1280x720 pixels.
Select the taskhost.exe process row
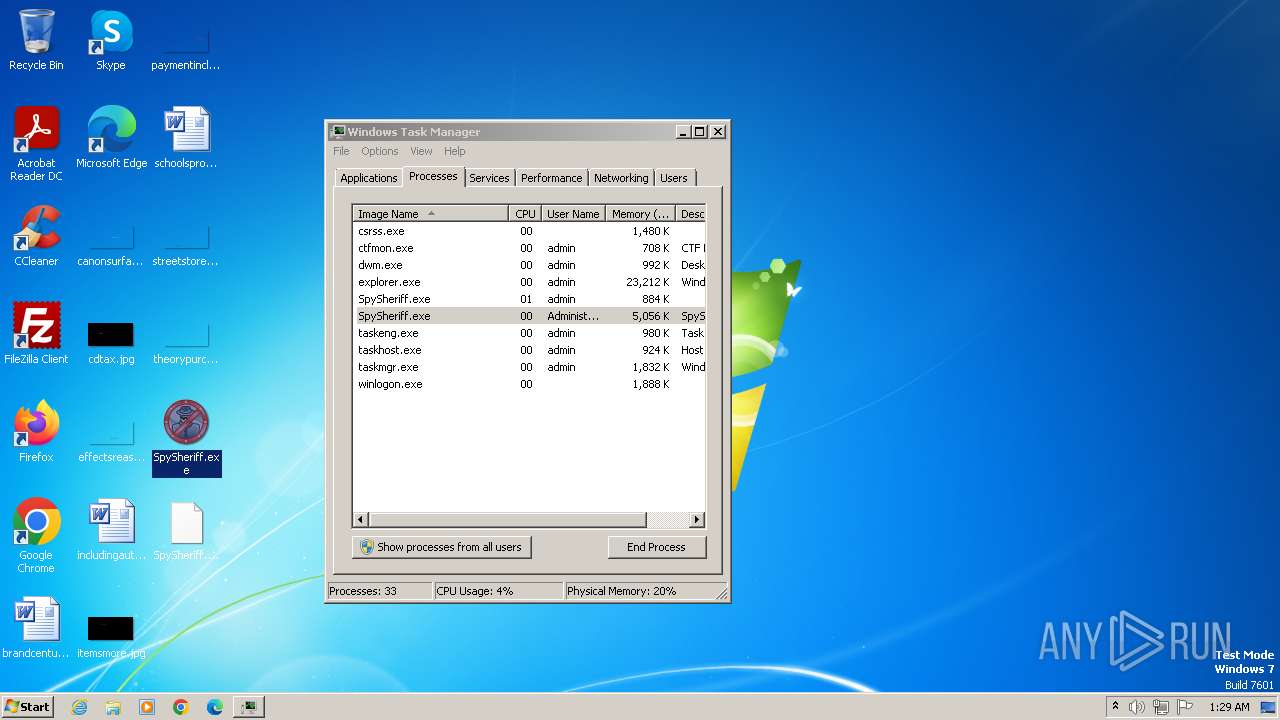[529, 350]
